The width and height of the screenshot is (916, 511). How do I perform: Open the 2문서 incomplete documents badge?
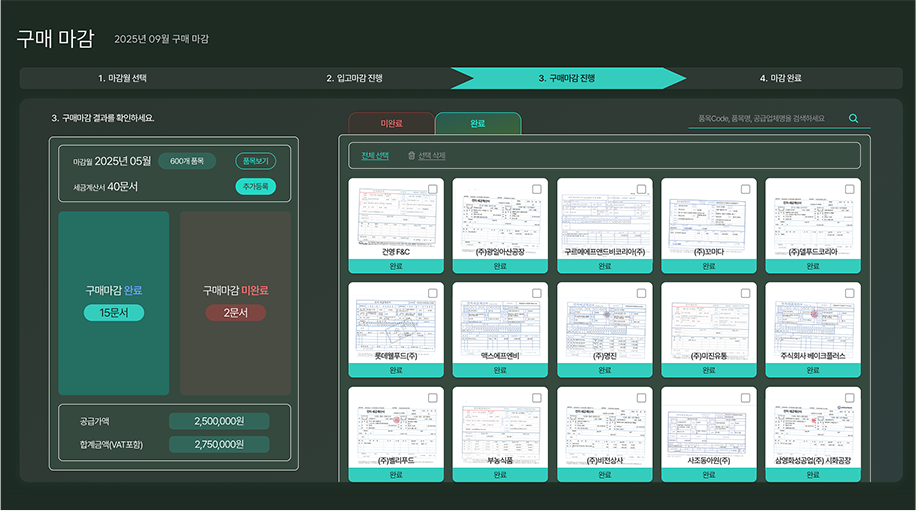235,313
